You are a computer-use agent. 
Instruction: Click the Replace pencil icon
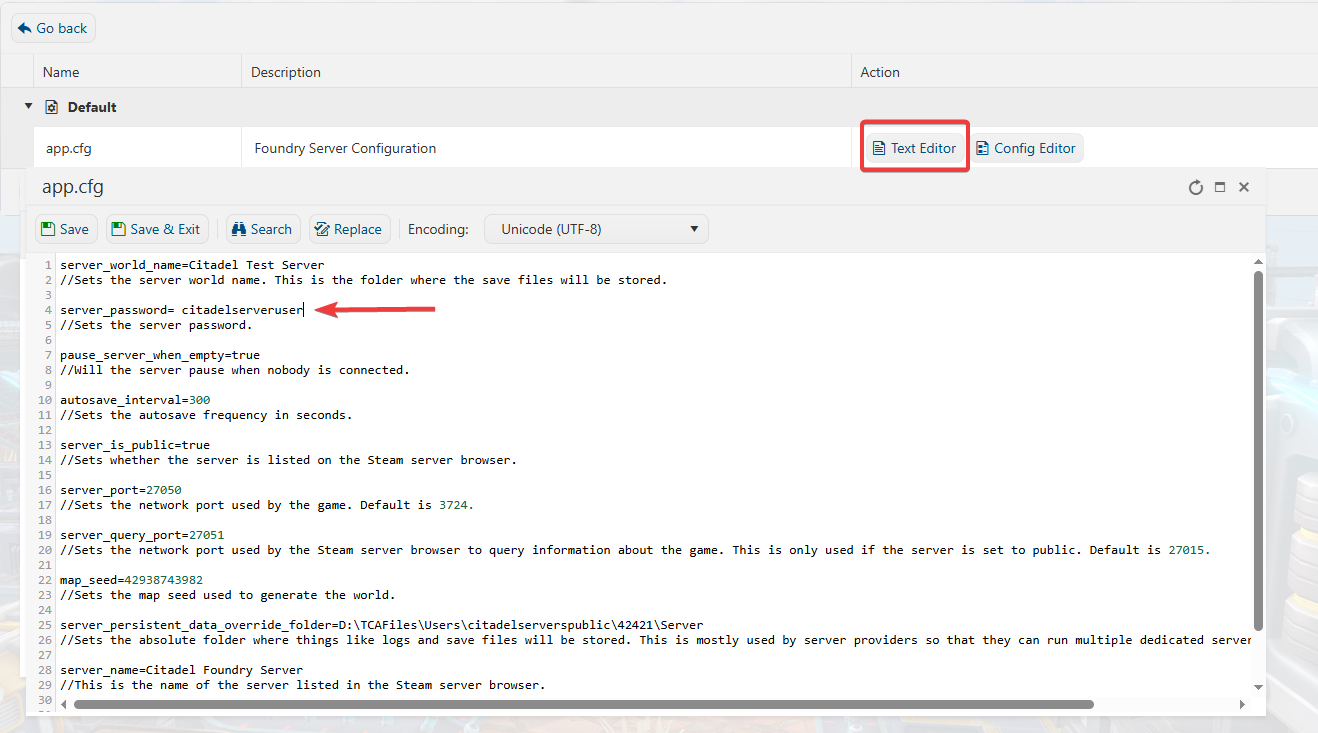(322, 229)
